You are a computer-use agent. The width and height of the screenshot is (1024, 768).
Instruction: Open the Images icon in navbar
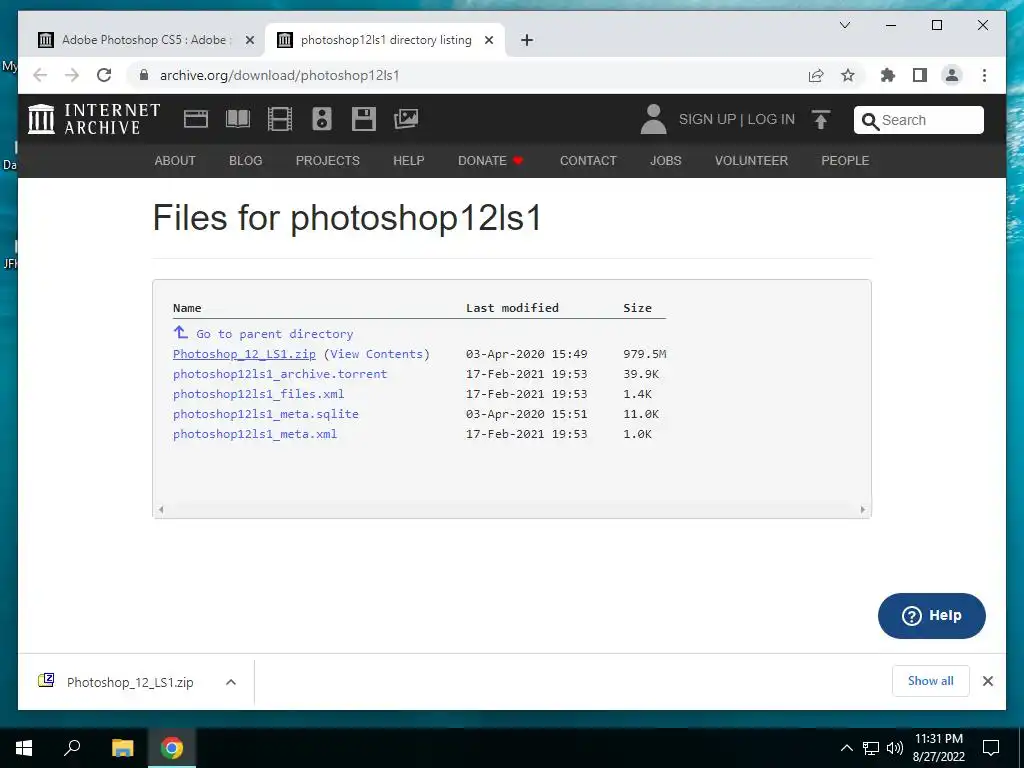(x=406, y=119)
